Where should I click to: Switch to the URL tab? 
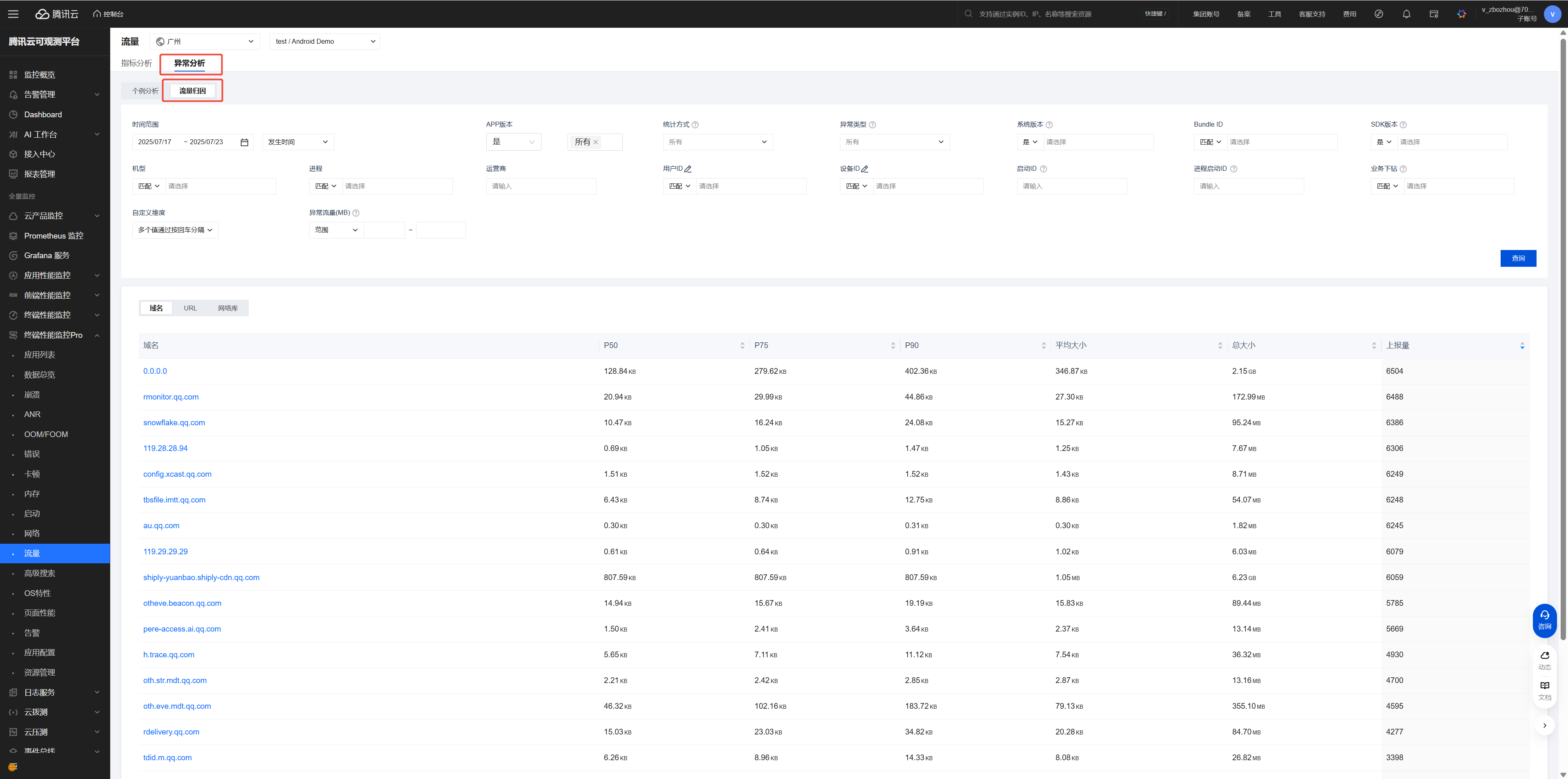(x=191, y=308)
